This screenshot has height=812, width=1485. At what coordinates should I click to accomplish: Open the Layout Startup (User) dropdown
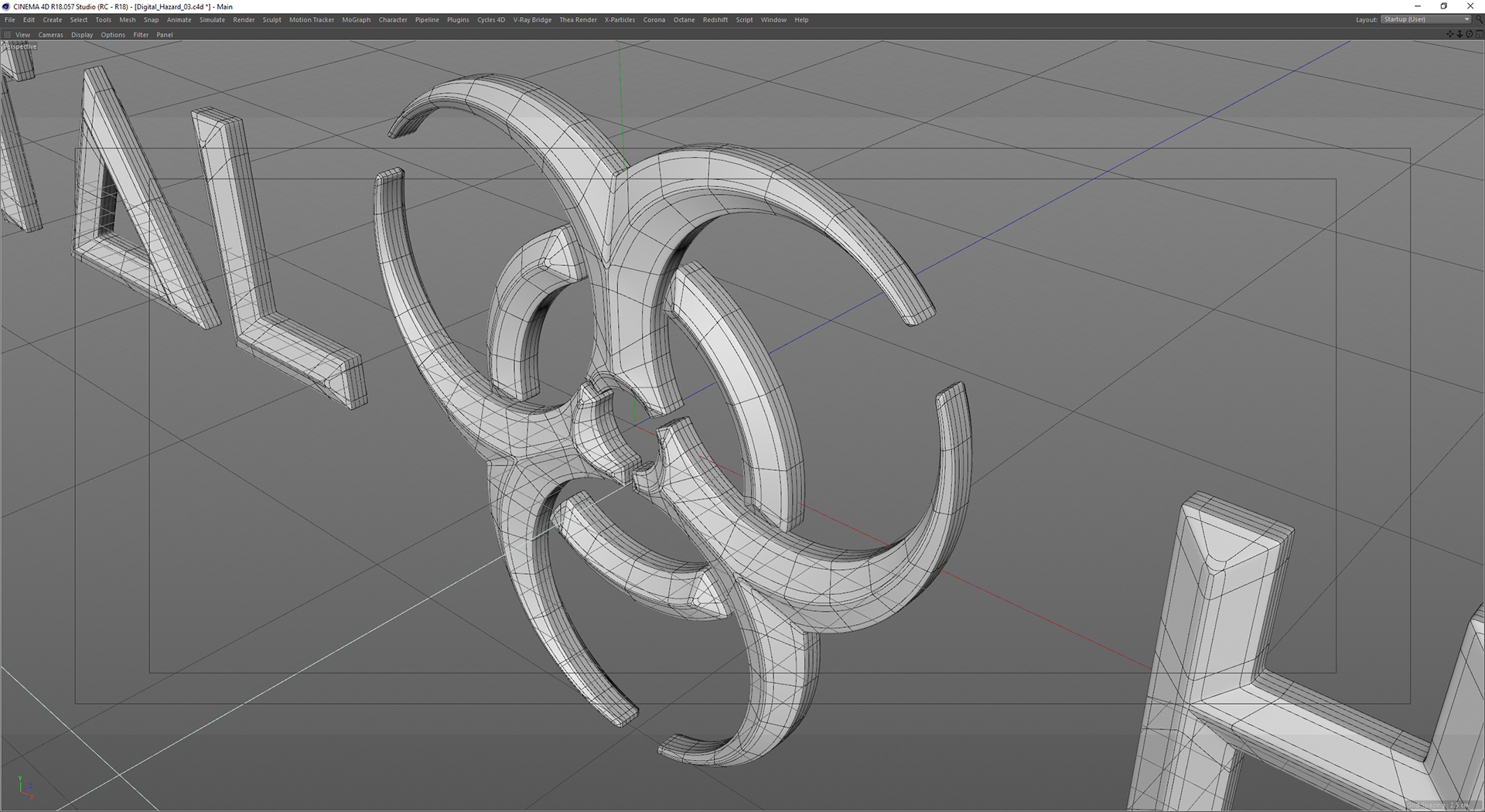pyautogui.click(x=1425, y=19)
